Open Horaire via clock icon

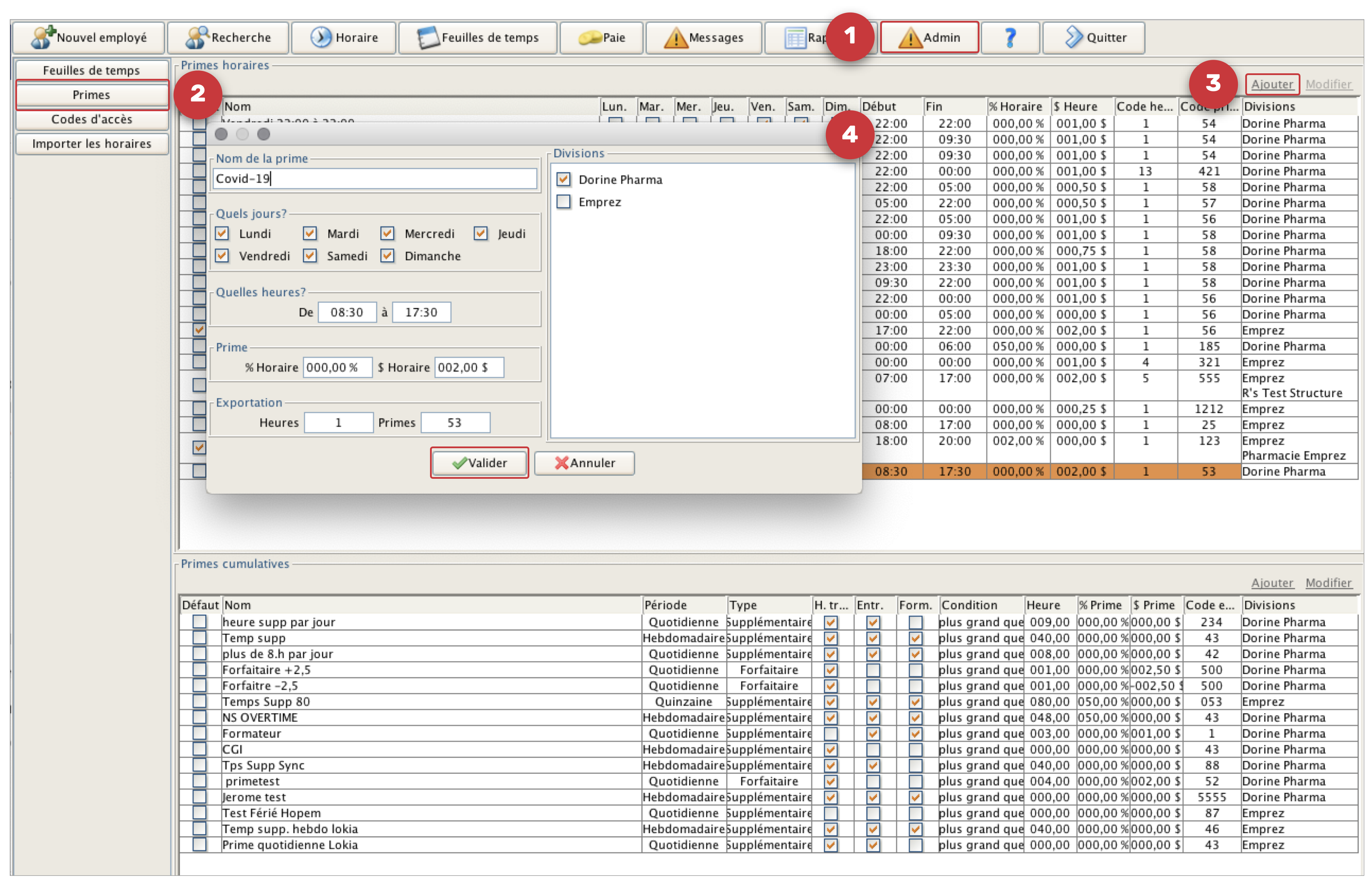click(320, 38)
